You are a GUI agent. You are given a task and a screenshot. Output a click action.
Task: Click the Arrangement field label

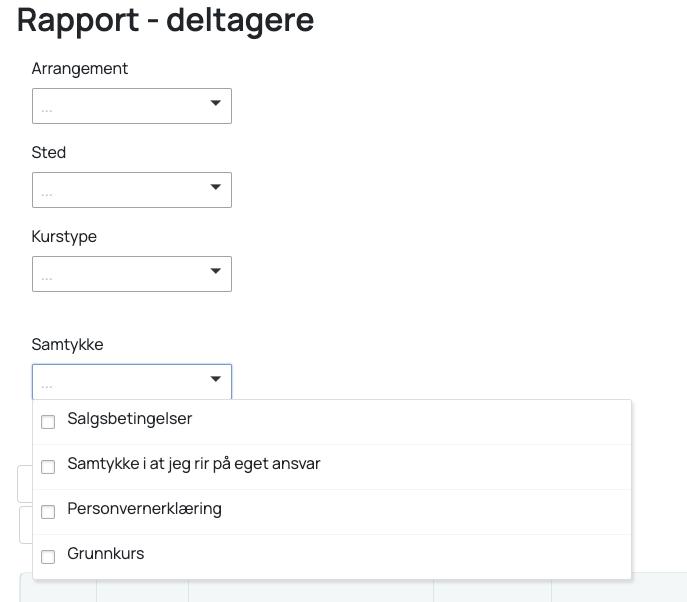click(x=80, y=69)
